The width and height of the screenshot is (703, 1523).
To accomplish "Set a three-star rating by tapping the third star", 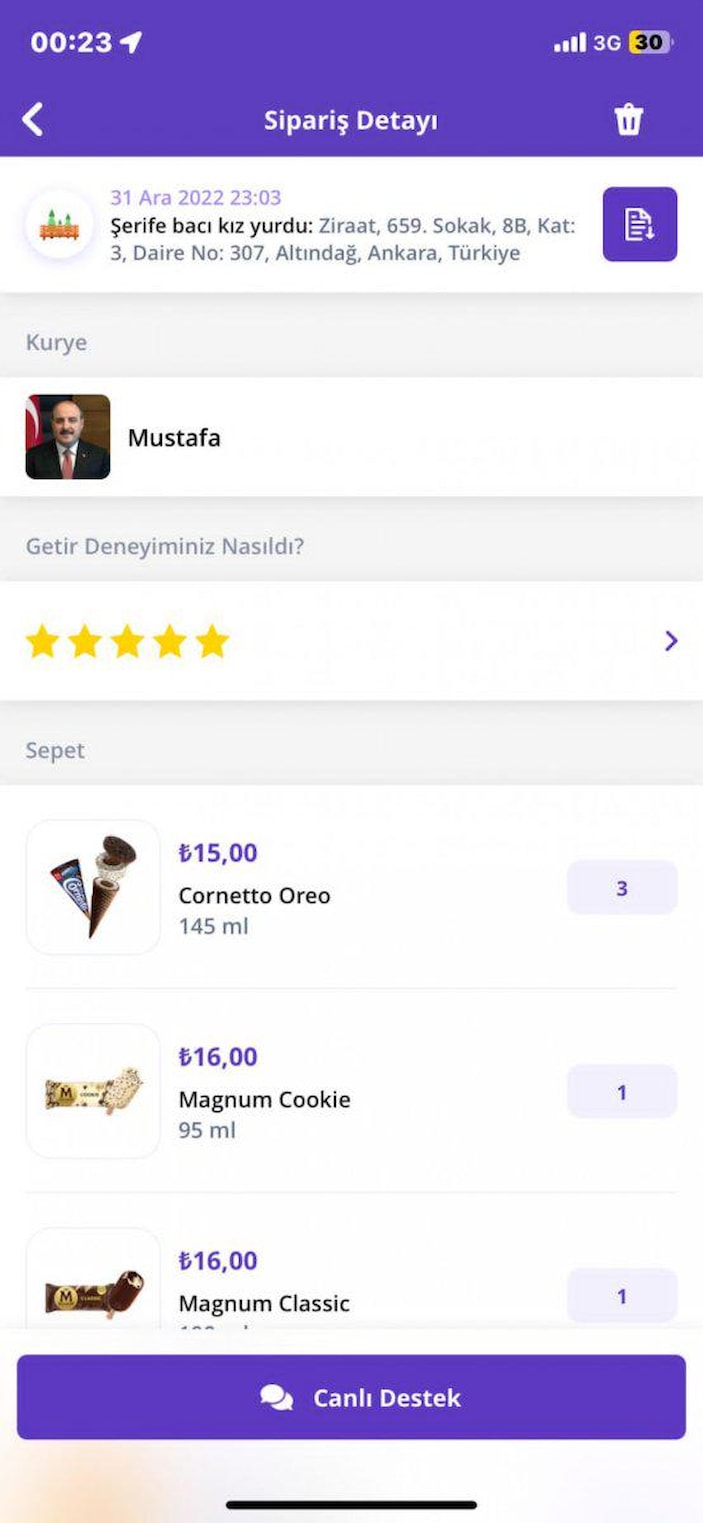I will tap(129, 640).
